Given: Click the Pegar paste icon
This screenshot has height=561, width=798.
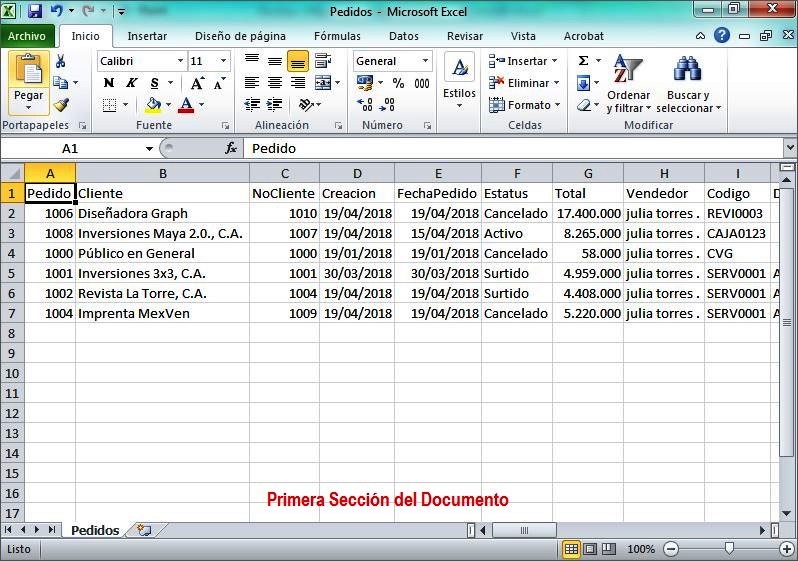Looking at the screenshot, I should pos(29,70).
